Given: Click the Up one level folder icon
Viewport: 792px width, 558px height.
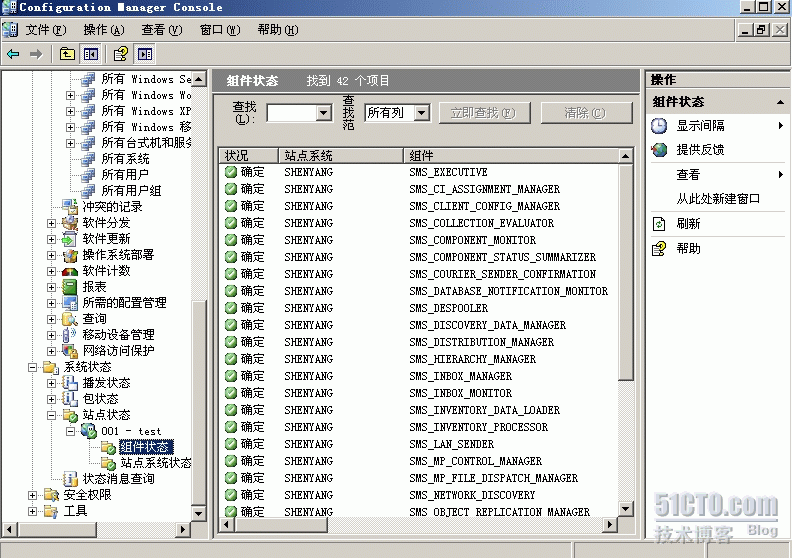Looking at the screenshot, I should [x=67, y=54].
